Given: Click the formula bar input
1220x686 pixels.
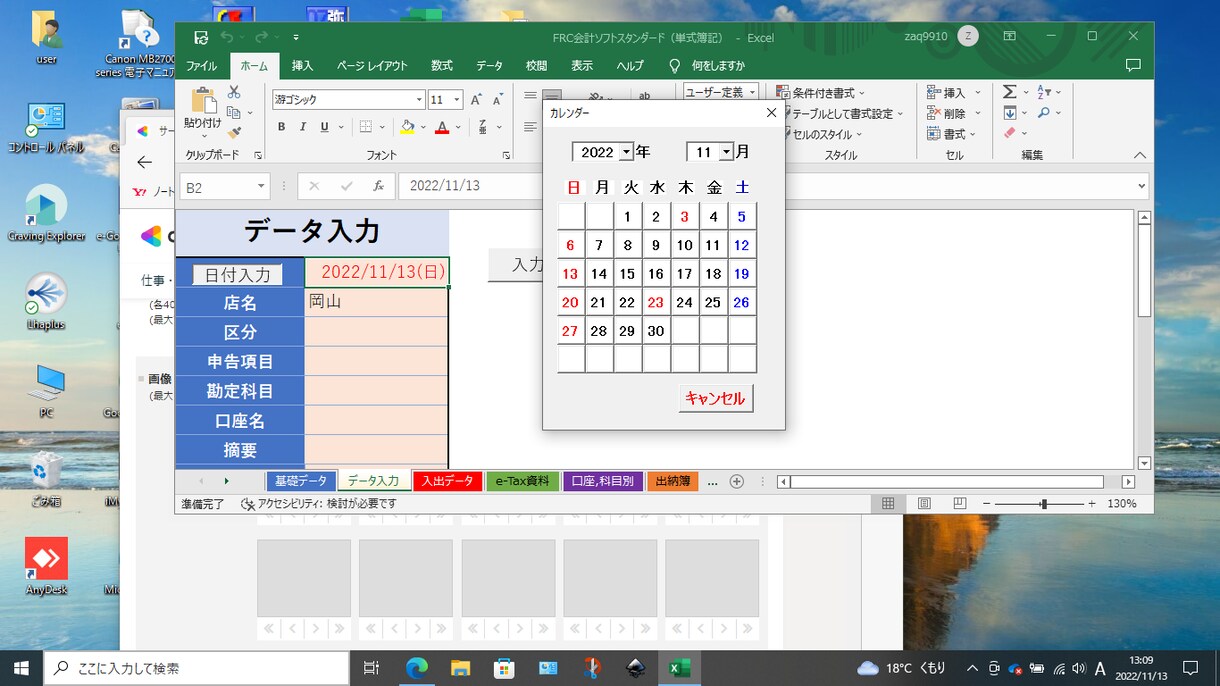Looking at the screenshot, I should pyautogui.click(x=773, y=186).
